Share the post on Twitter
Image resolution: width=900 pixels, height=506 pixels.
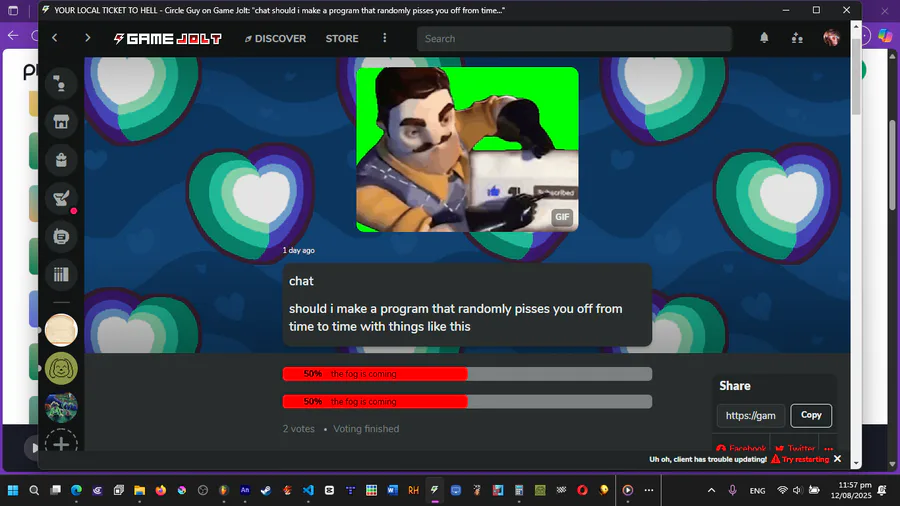point(795,447)
